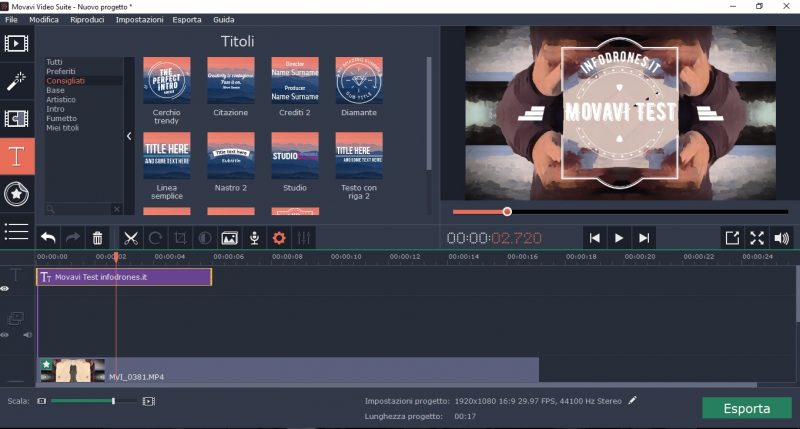Open the image wizard toolbar icon

pos(230,238)
